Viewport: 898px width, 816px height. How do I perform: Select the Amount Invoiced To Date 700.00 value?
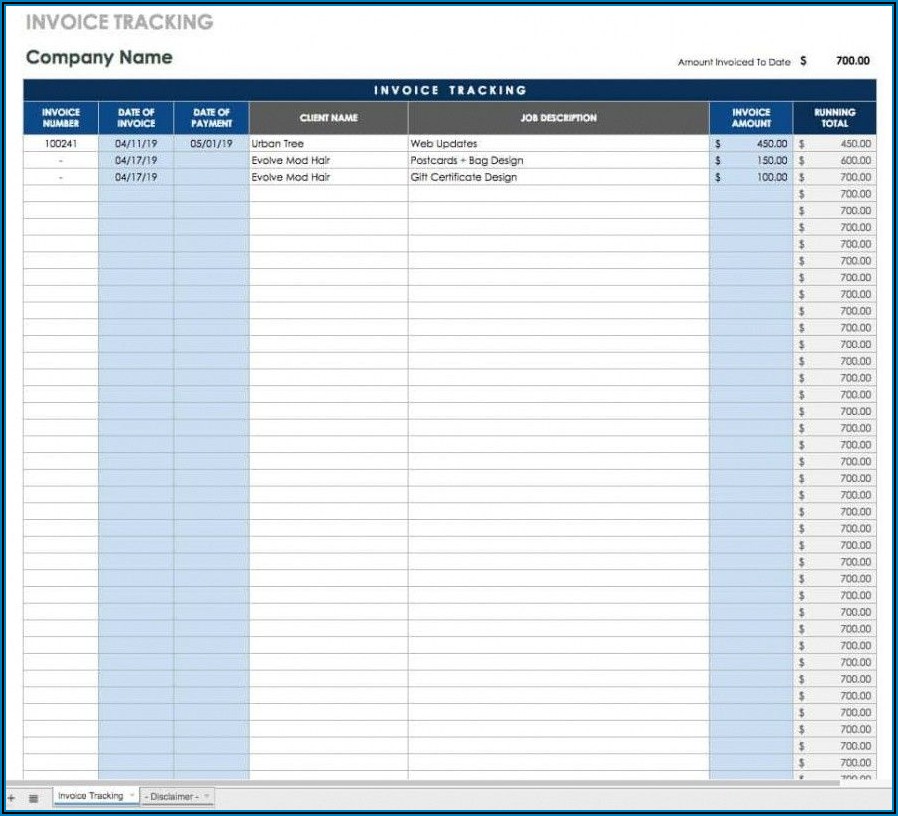852,61
